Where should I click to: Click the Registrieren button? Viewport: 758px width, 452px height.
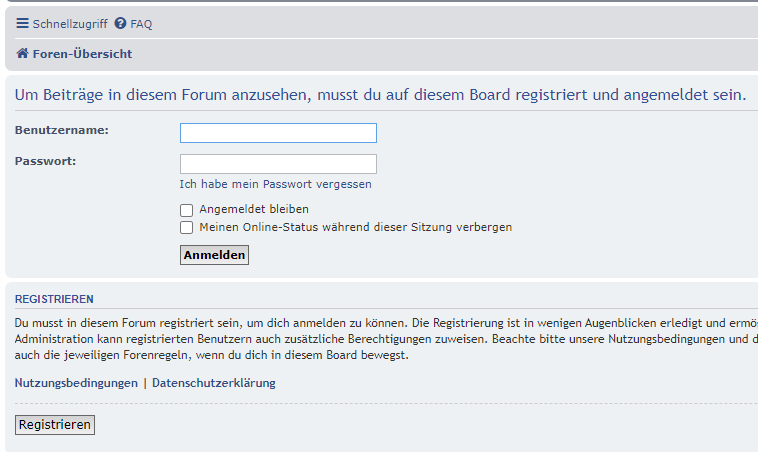pyautogui.click(x=55, y=425)
